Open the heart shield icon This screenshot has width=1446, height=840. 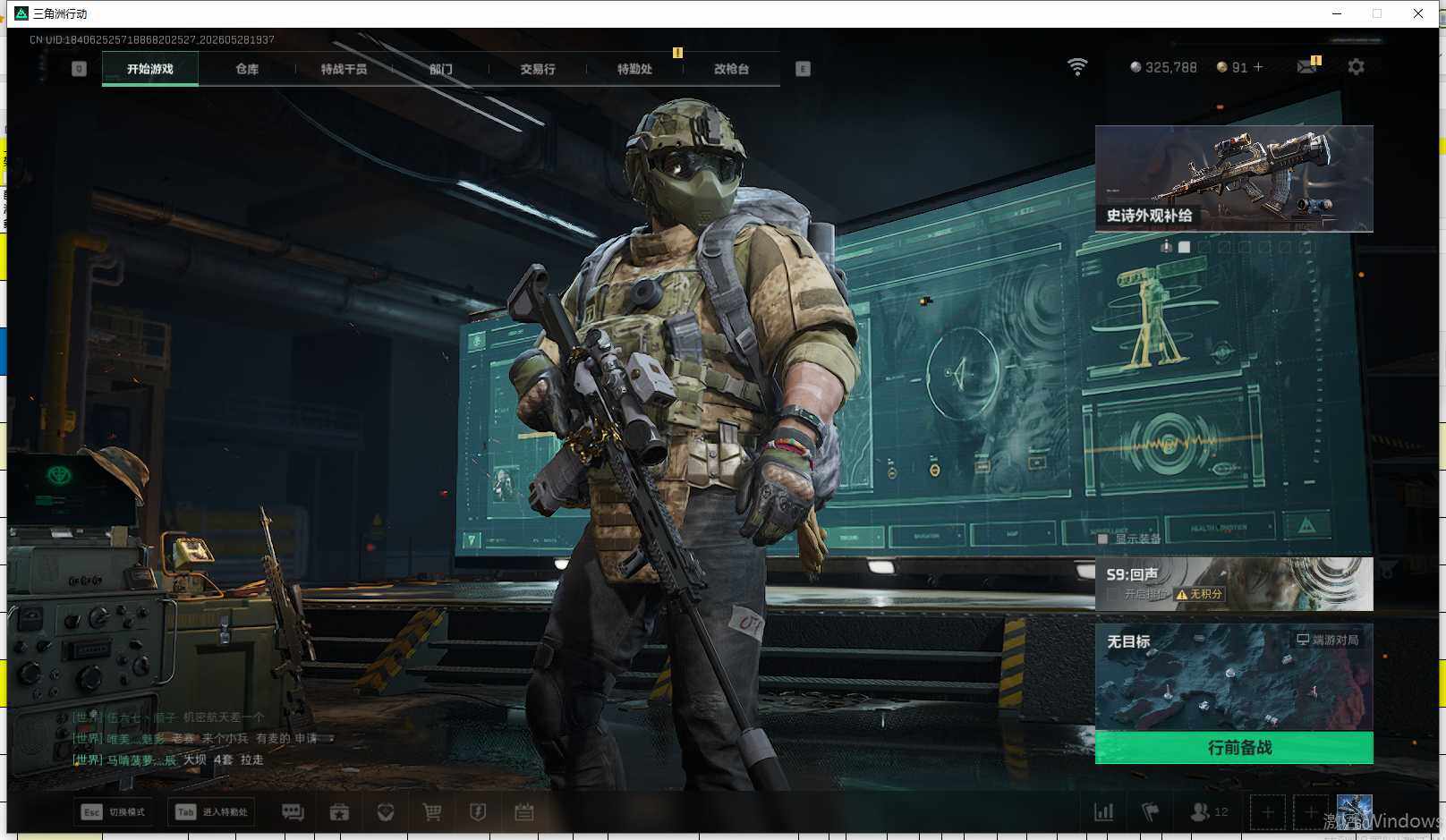[x=386, y=812]
